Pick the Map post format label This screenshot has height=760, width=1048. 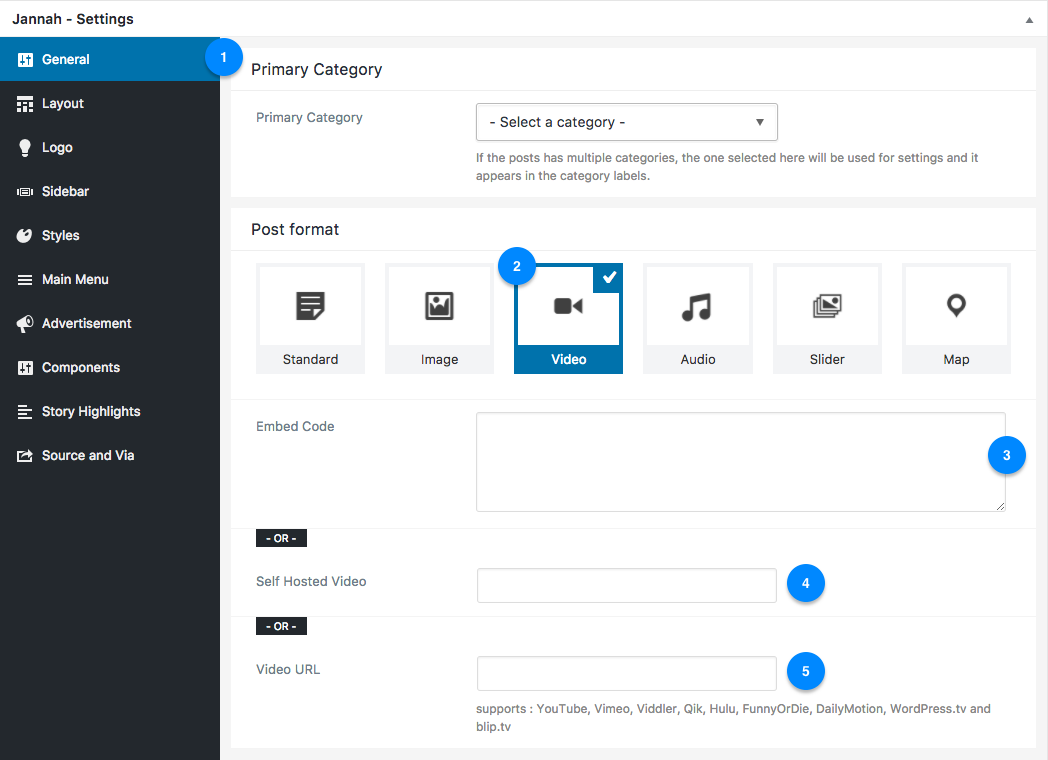click(956, 360)
